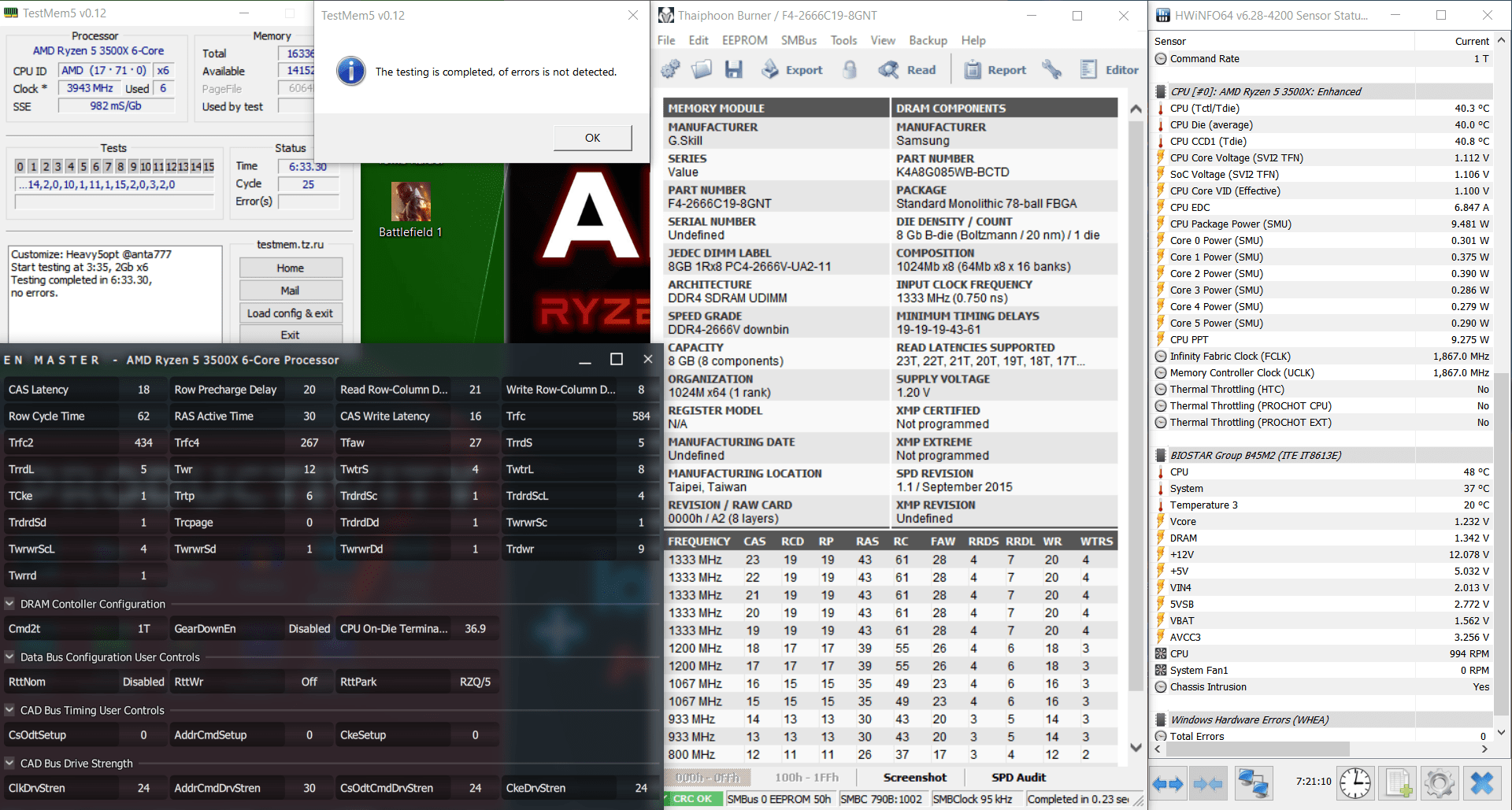Click the SPD Audit button

[1018, 778]
